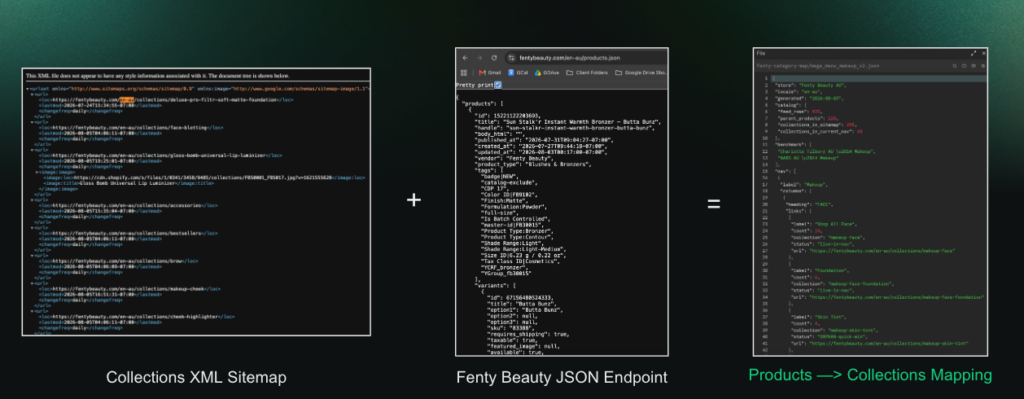Toggle the Pretty print checkbox
The image size is (1024, 399).
point(498,85)
